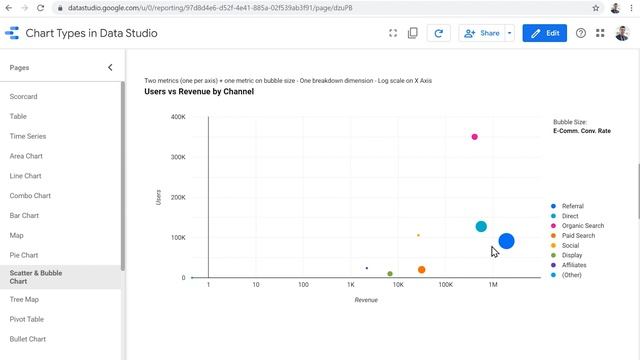This screenshot has width=640, height=360.
Task: Click the Social legend entry
Action: point(565,245)
